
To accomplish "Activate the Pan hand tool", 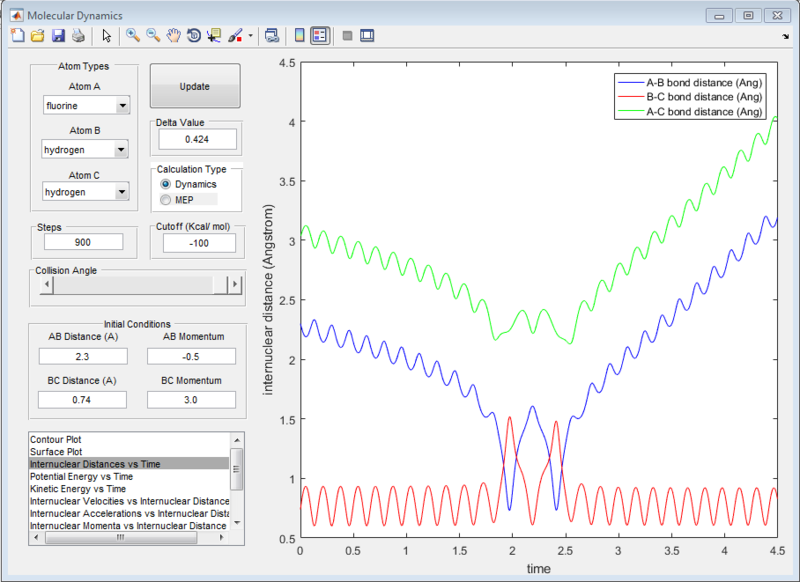I will coord(173,36).
